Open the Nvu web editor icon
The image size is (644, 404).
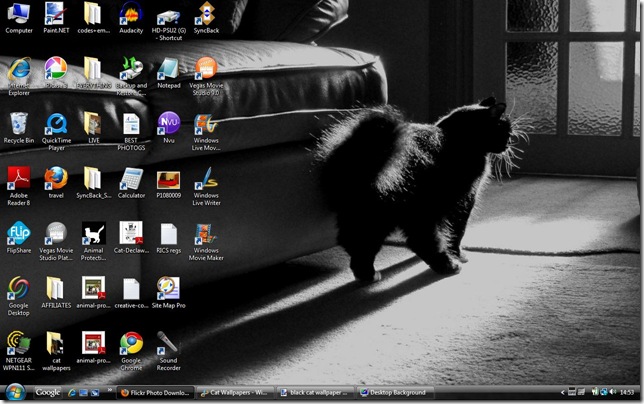[168, 124]
